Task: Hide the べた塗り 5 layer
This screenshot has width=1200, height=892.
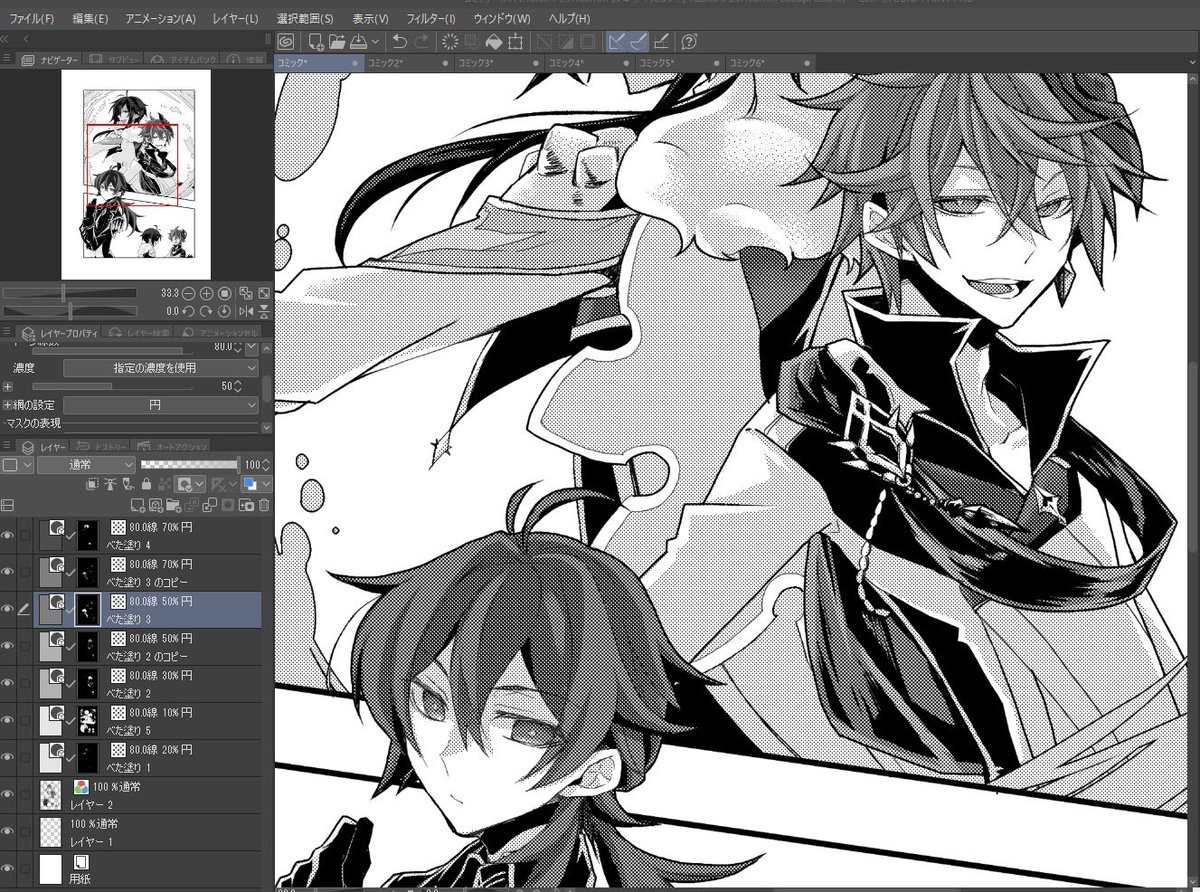Action: (x=8, y=721)
